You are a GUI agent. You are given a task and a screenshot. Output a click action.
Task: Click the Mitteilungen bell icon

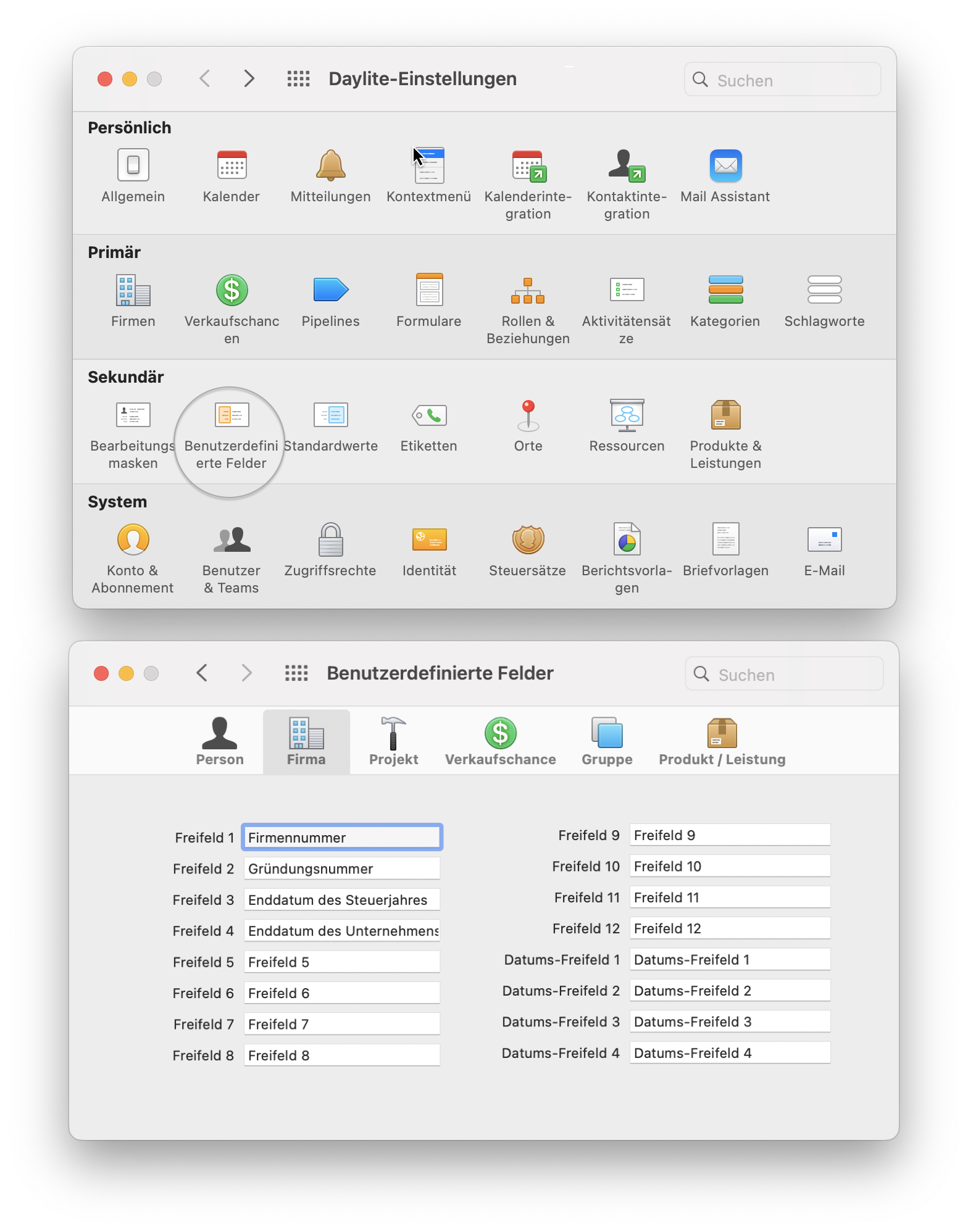[330, 166]
